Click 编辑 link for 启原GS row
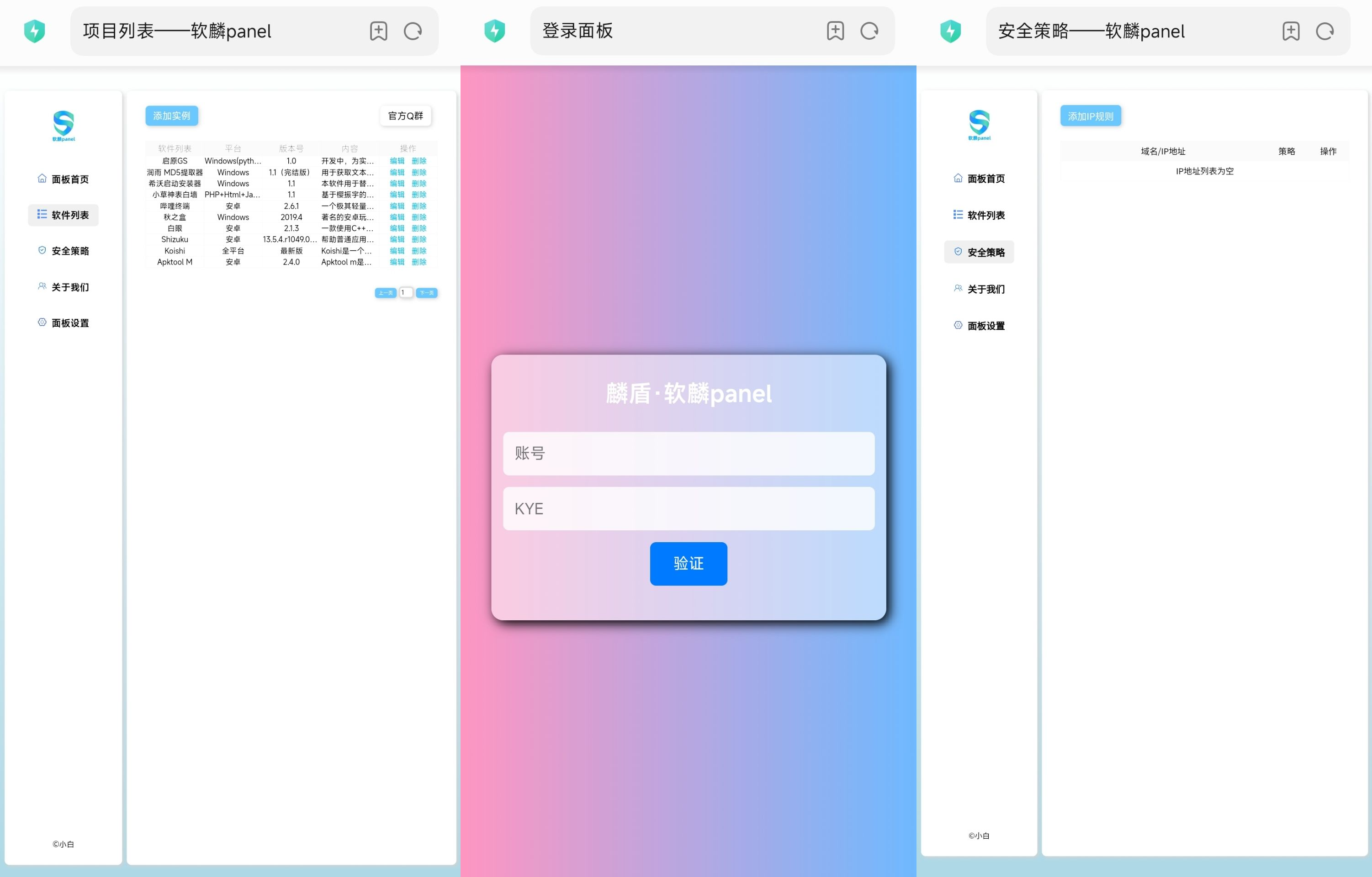Image resolution: width=1372 pixels, height=877 pixels. click(x=397, y=161)
